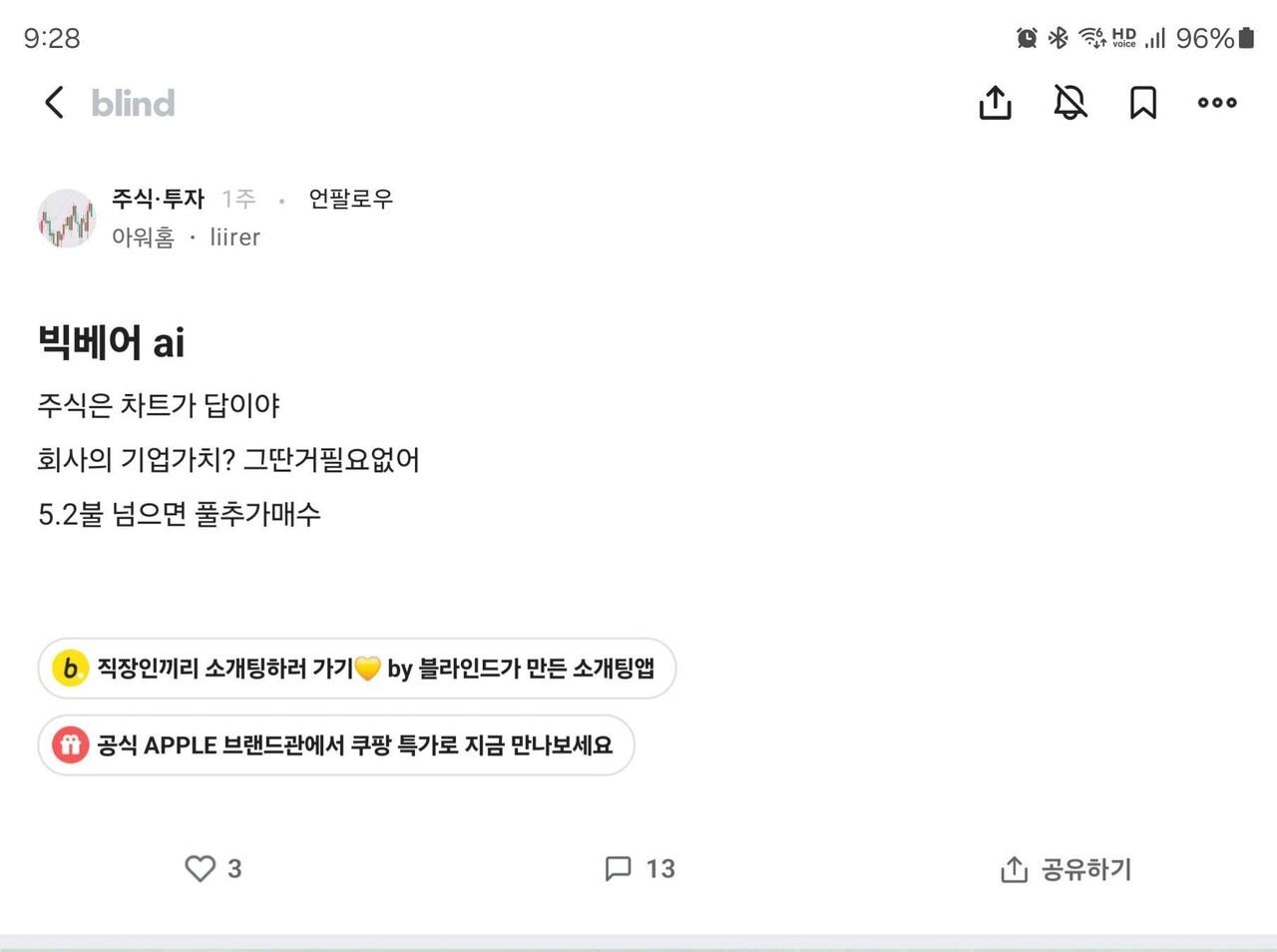Tap the notification mute bell icon
Viewport: 1277px width, 952px height.
[1068, 102]
